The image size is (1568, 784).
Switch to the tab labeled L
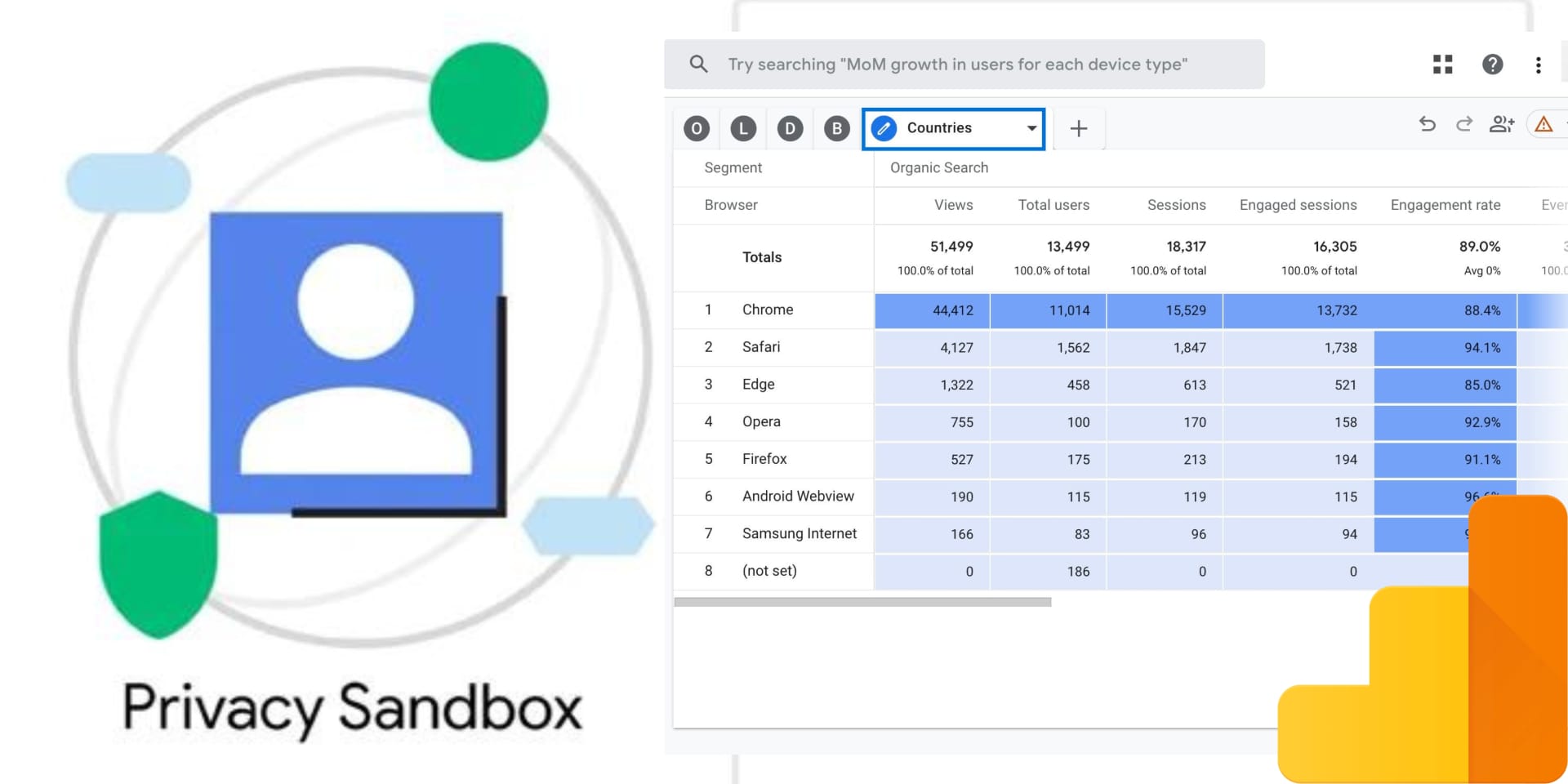click(743, 128)
